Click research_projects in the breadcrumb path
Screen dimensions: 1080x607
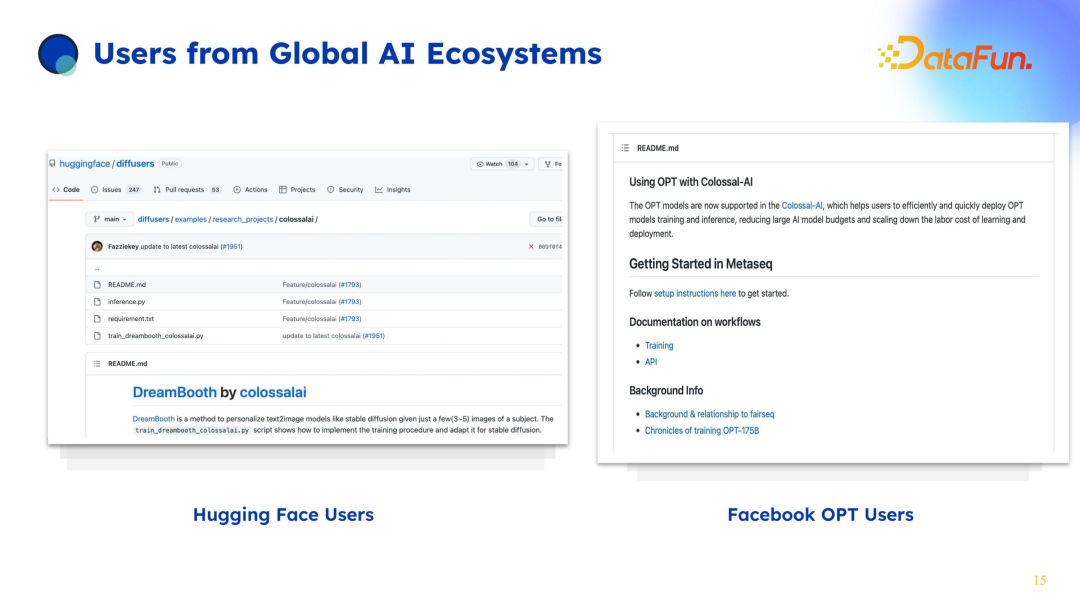coord(242,219)
